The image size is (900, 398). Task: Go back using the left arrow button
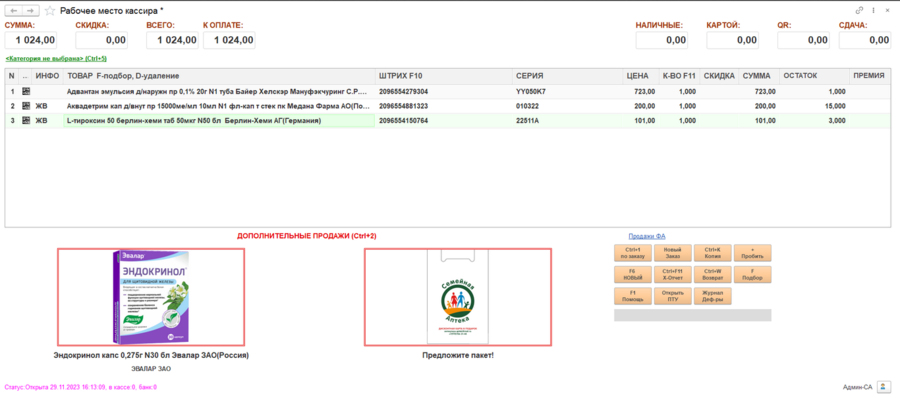click(x=14, y=10)
